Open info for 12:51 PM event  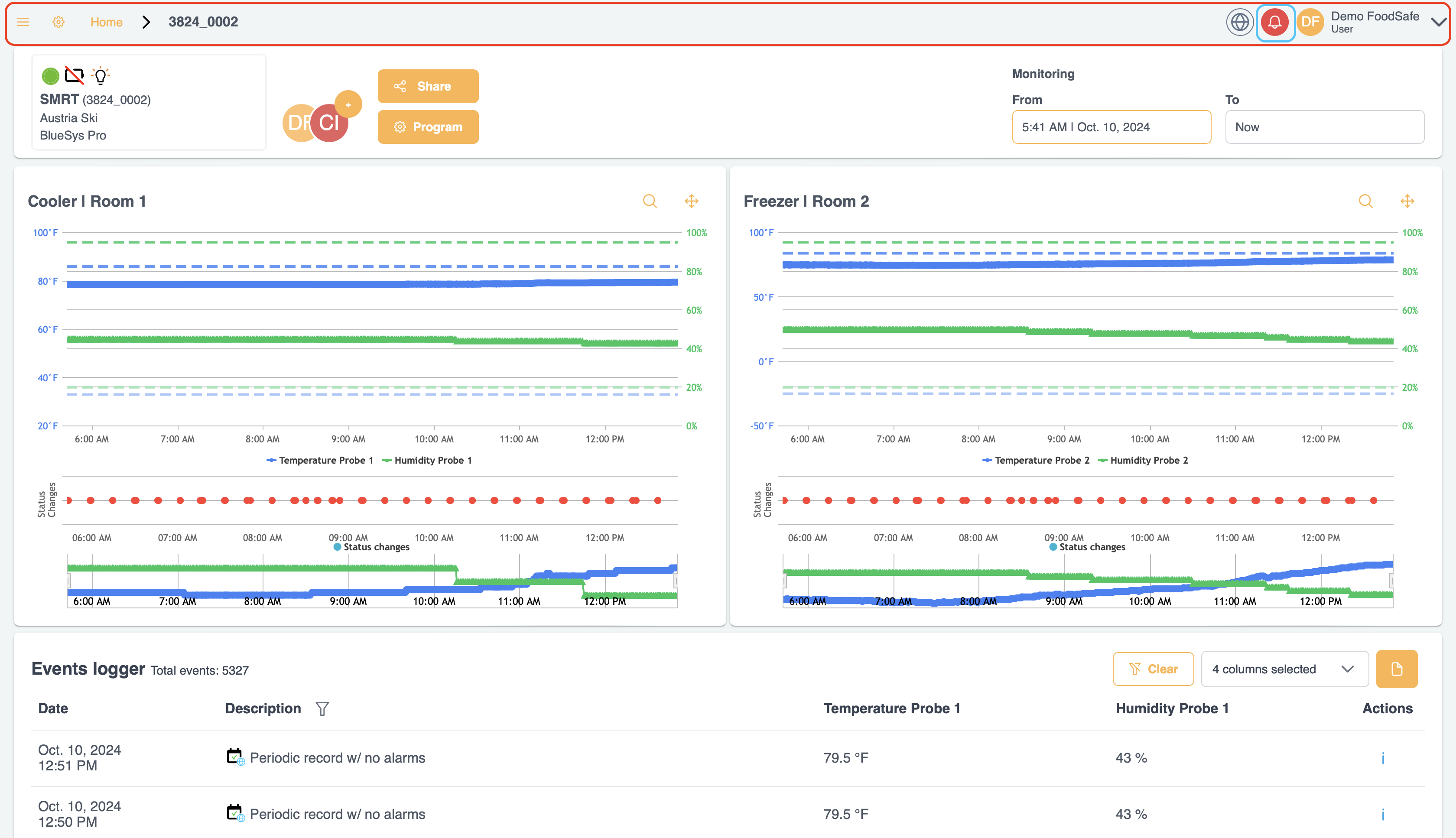[x=1382, y=758]
